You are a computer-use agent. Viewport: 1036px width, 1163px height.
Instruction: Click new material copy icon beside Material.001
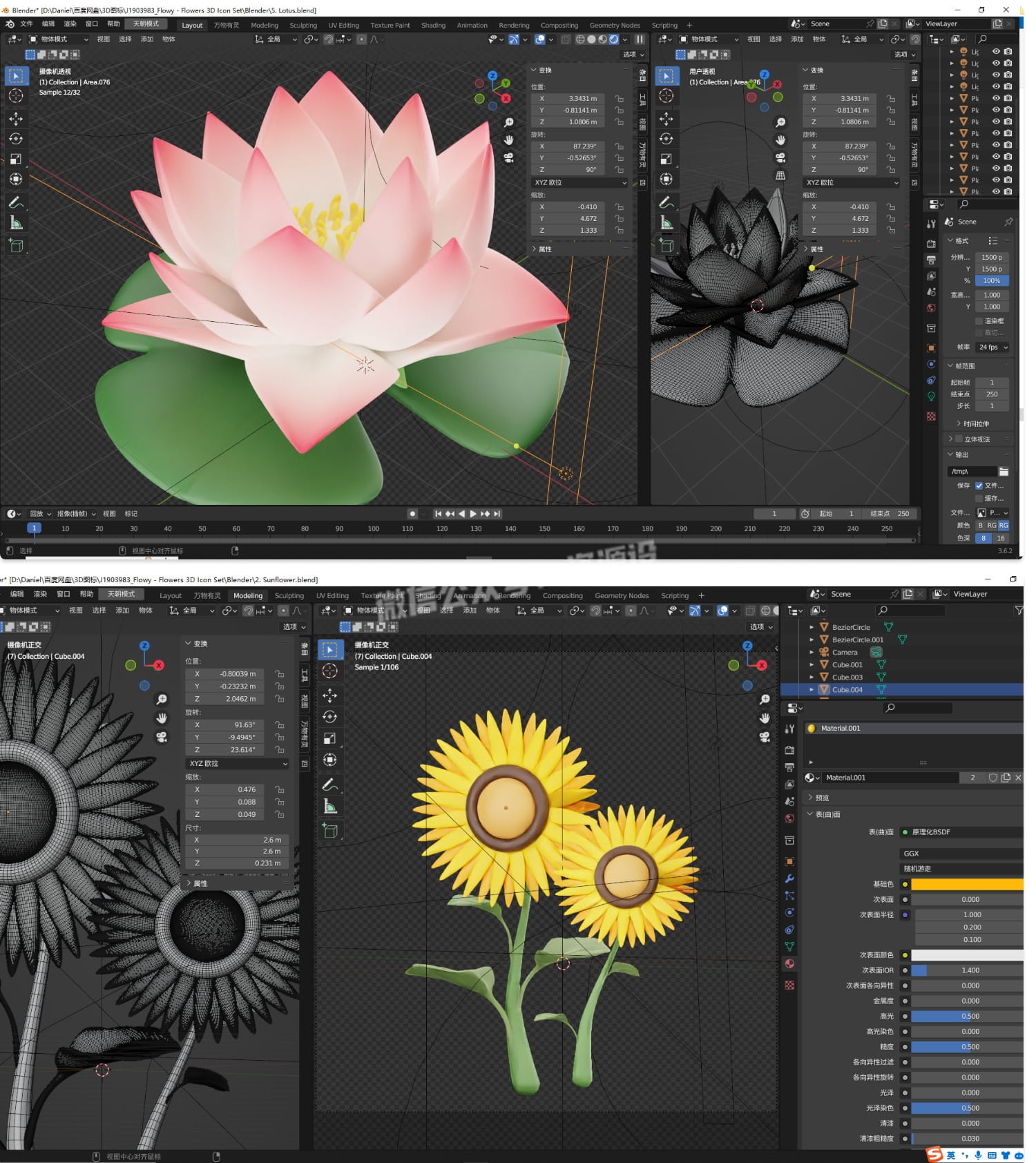point(1006,778)
